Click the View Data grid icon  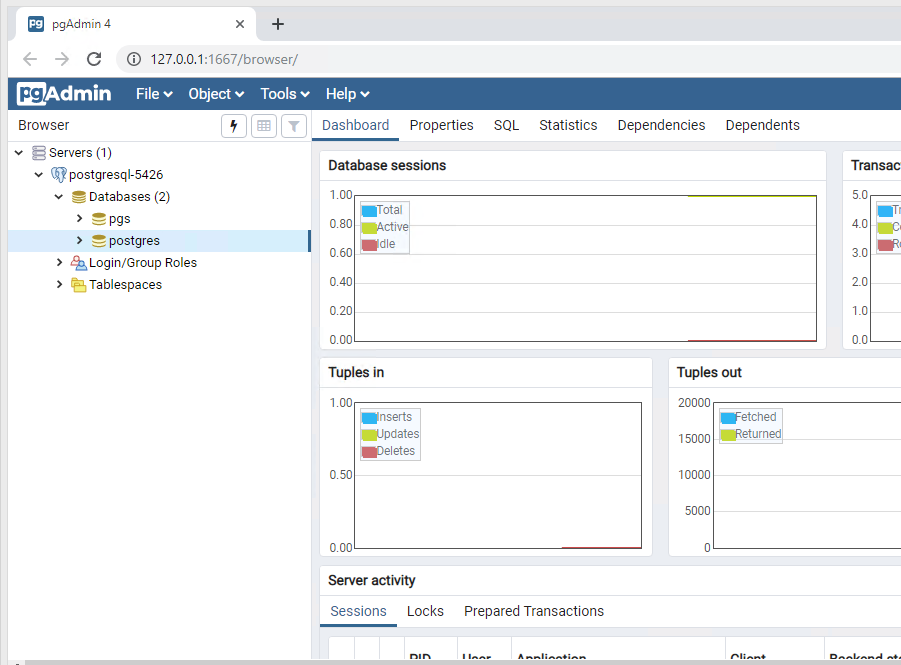coord(264,126)
